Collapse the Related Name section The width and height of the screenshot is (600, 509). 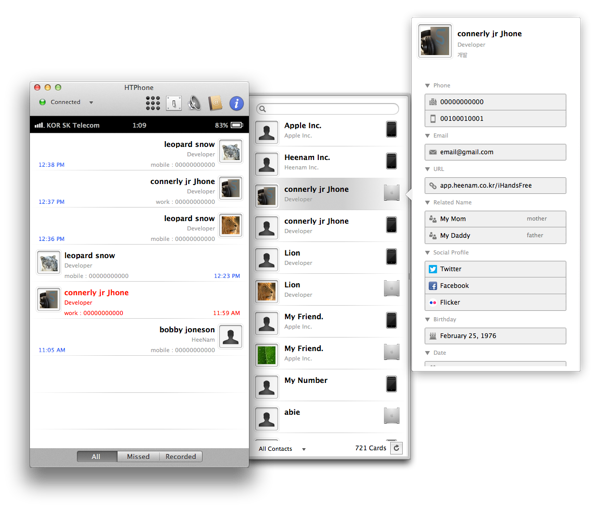tap(428, 202)
